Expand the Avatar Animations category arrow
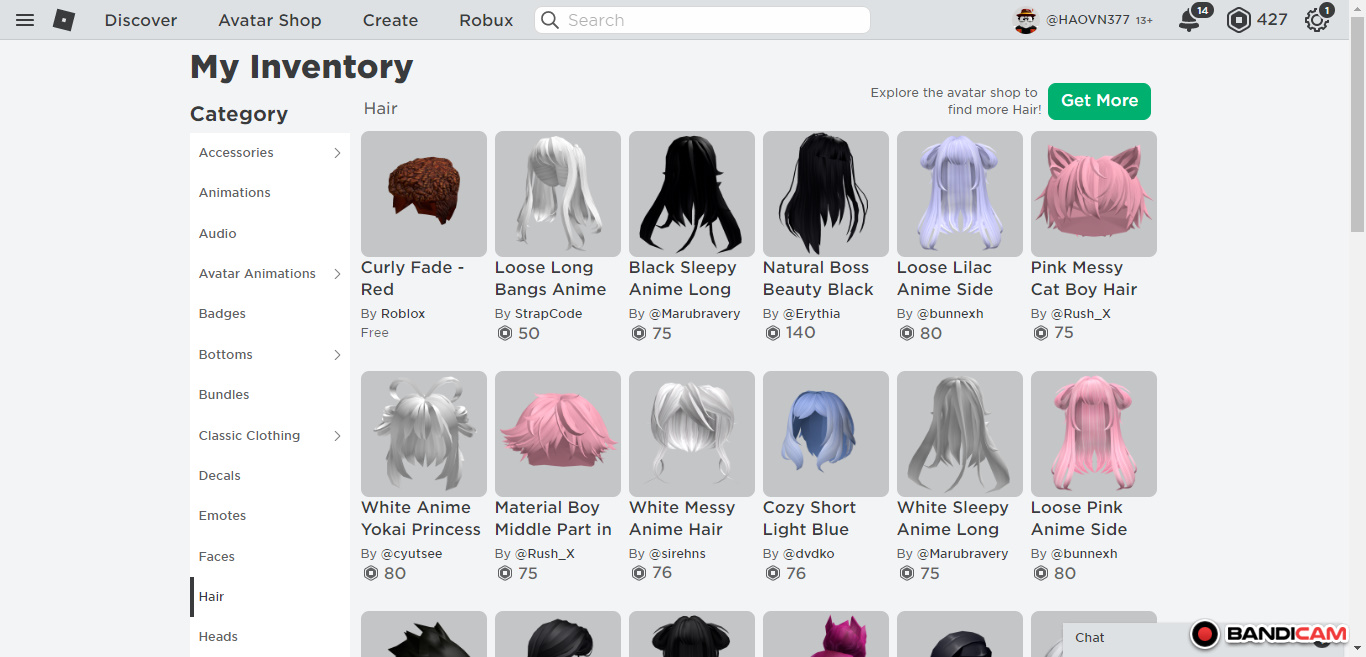 pyautogui.click(x=337, y=274)
